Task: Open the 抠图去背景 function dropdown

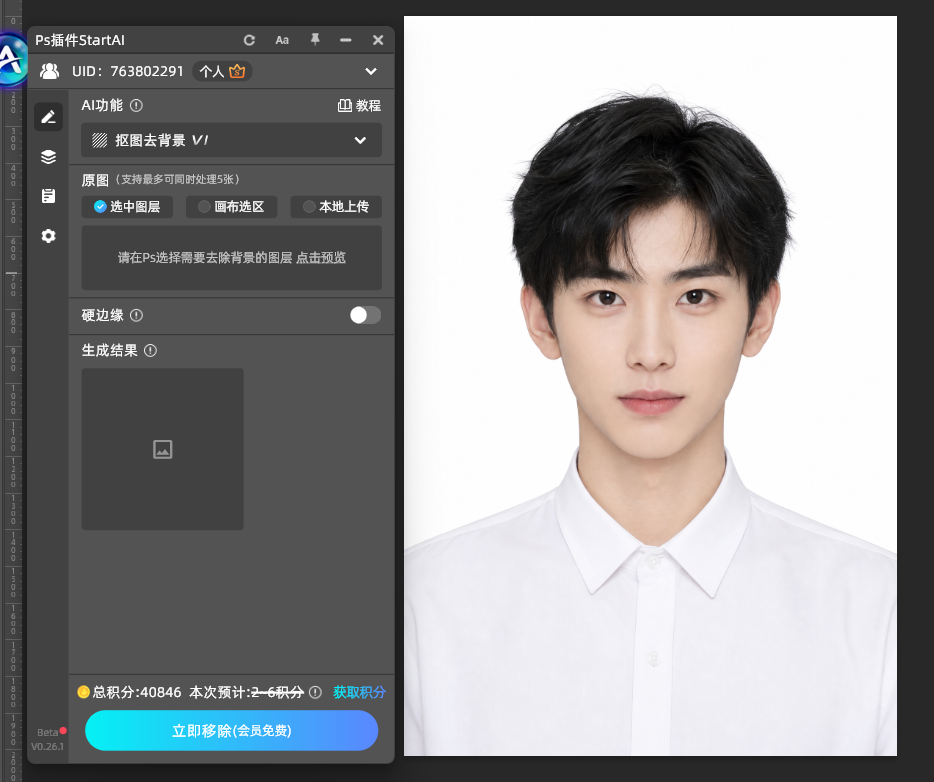Action: point(231,140)
